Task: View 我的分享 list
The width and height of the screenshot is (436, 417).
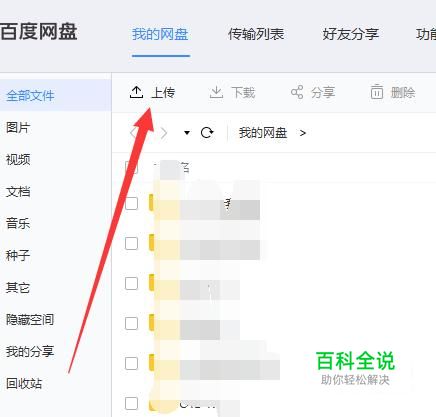Action: pyautogui.click(x=30, y=351)
